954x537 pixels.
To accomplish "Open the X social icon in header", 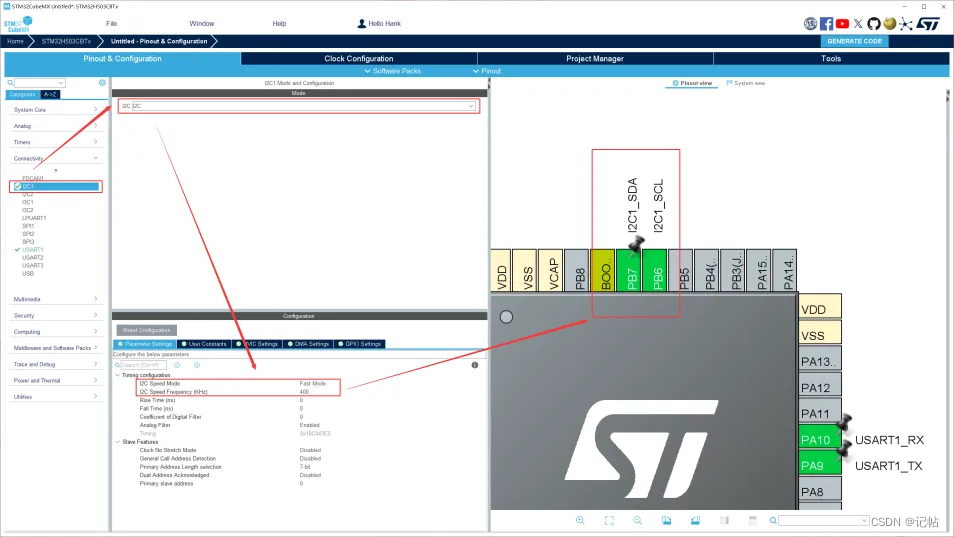I will tap(858, 24).
